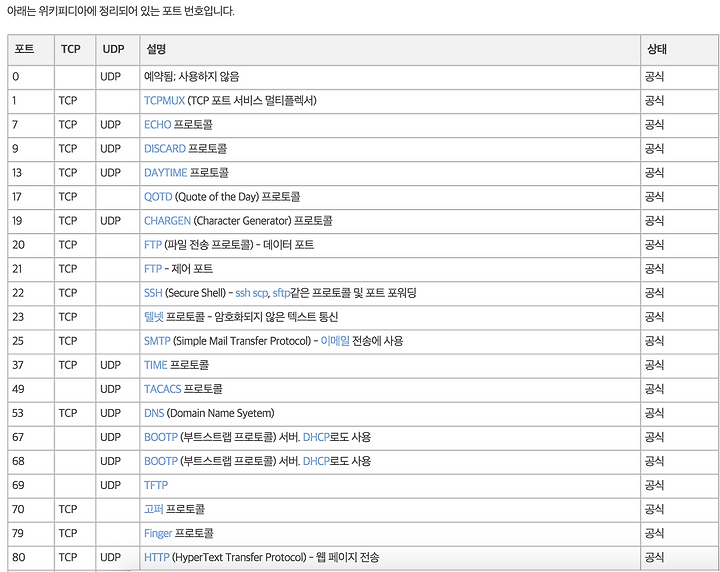Click port number 19 cell

click(x=31, y=221)
